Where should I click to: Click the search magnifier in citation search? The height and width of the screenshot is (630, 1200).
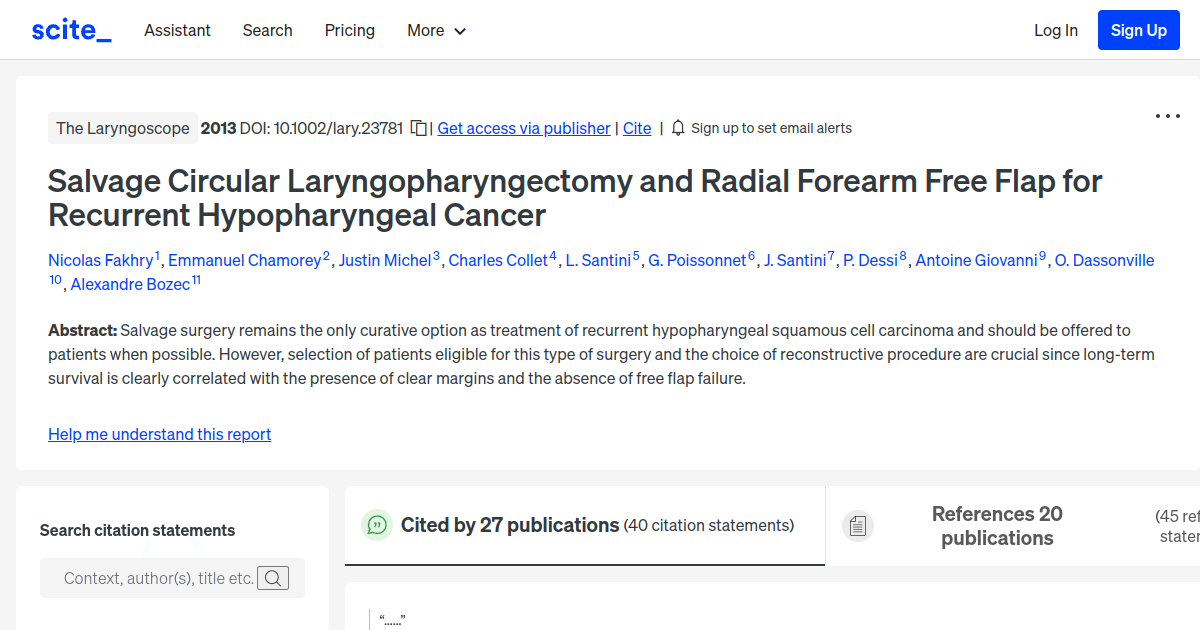273,578
